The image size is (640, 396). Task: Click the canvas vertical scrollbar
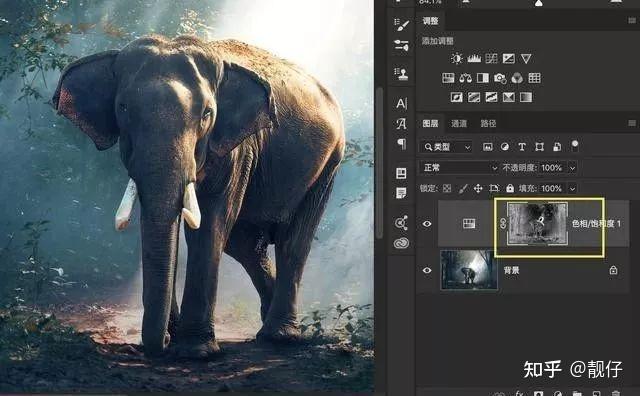pos(379,163)
